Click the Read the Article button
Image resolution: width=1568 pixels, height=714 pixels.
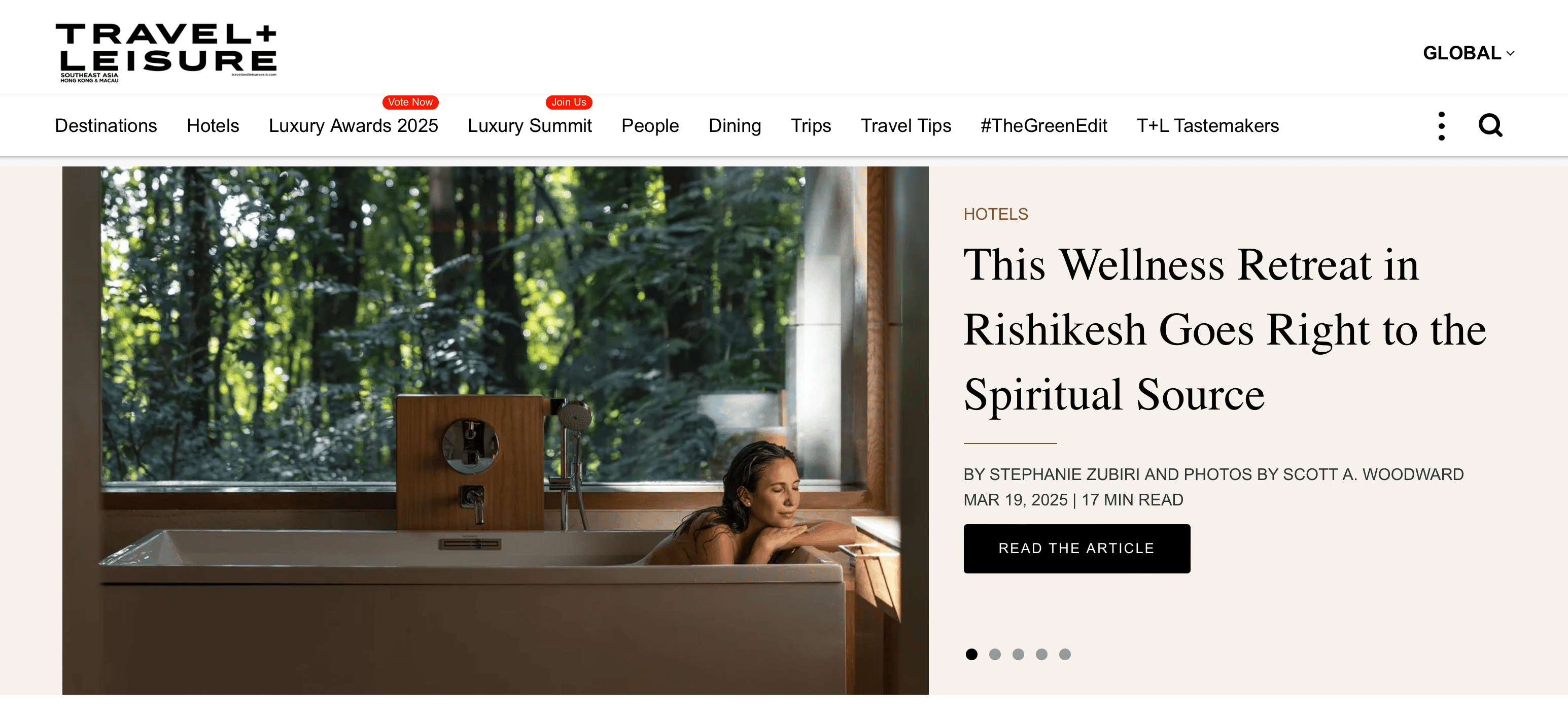click(1077, 549)
